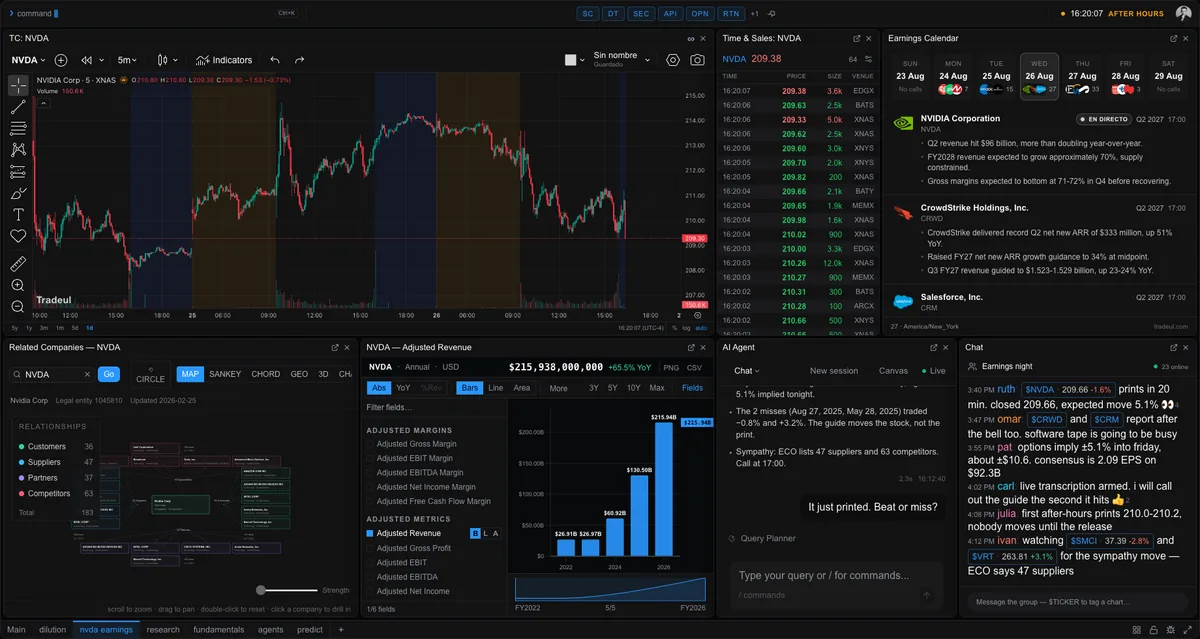The width and height of the screenshot is (1200, 639).
Task: Open user profile avatar
Action: point(1184,13)
